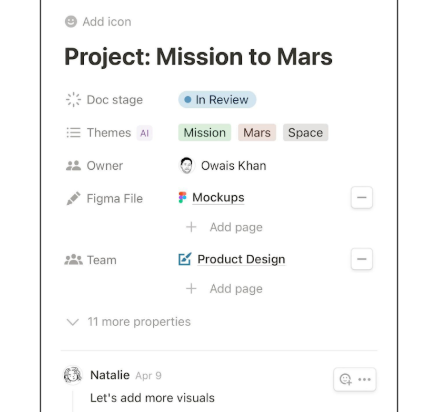
Task: Click the Team group icon
Action: coord(73,260)
